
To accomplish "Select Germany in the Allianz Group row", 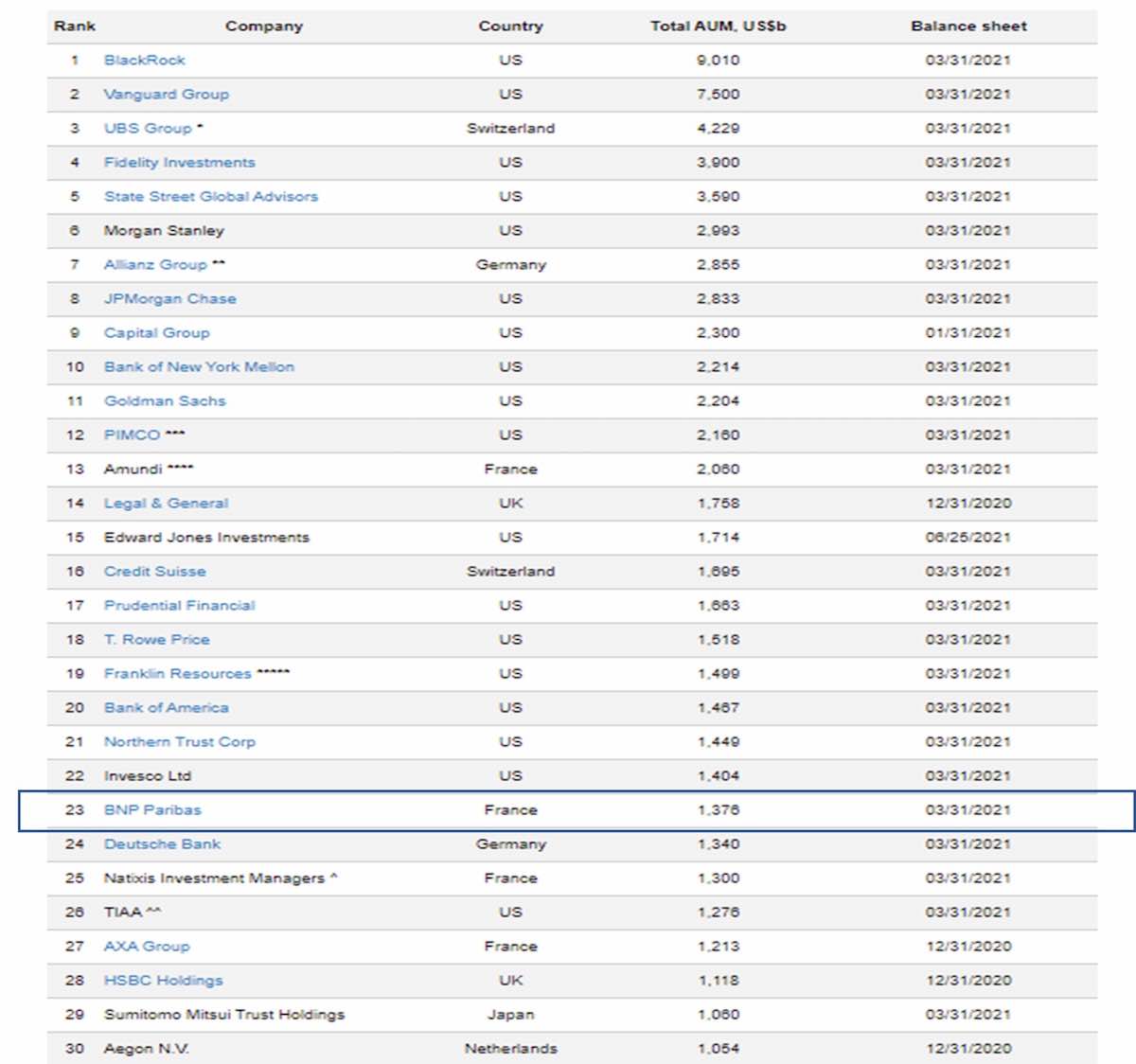I will click(x=511, y=264).
